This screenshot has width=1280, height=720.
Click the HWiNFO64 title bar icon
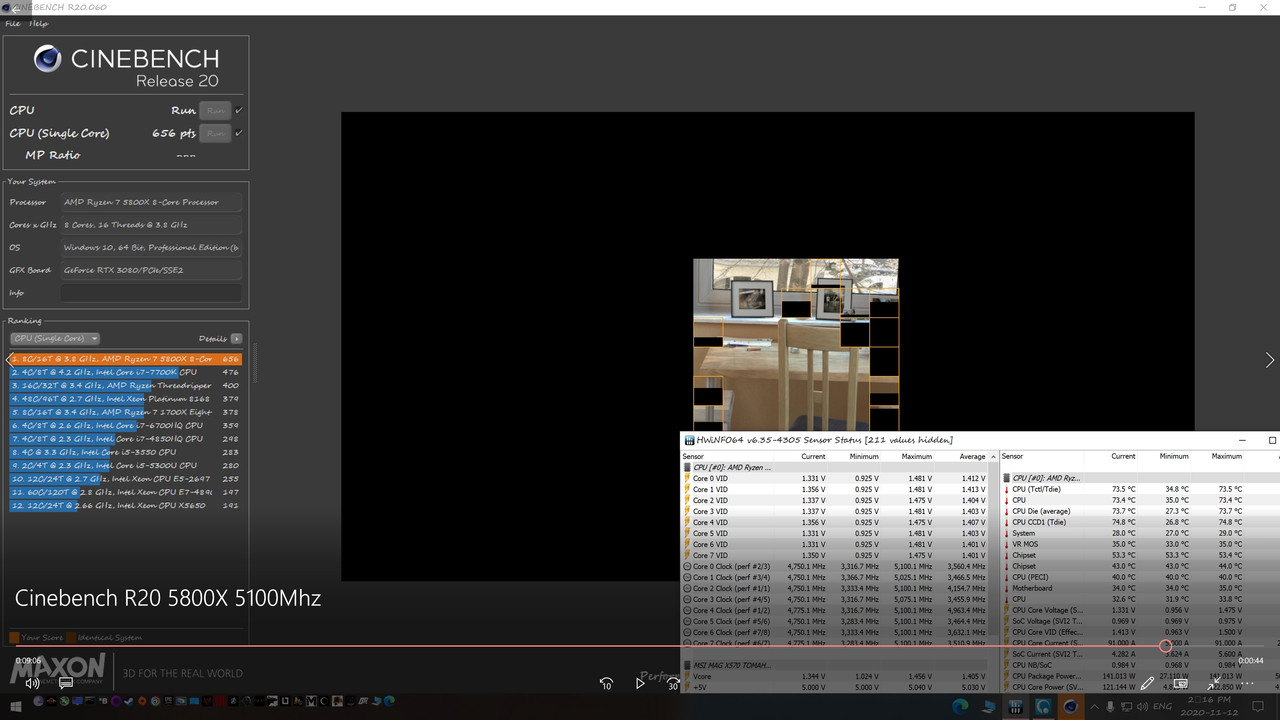tap(689, 440)
